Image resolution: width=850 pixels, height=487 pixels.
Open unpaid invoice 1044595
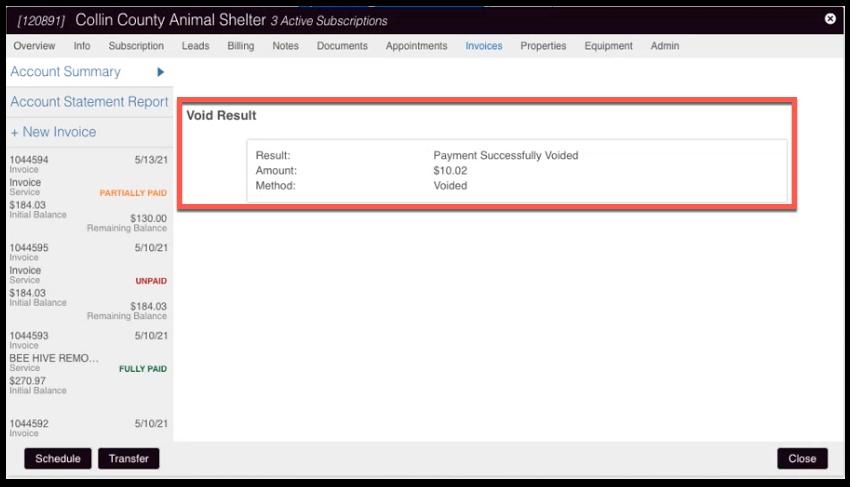pos(88,280)
